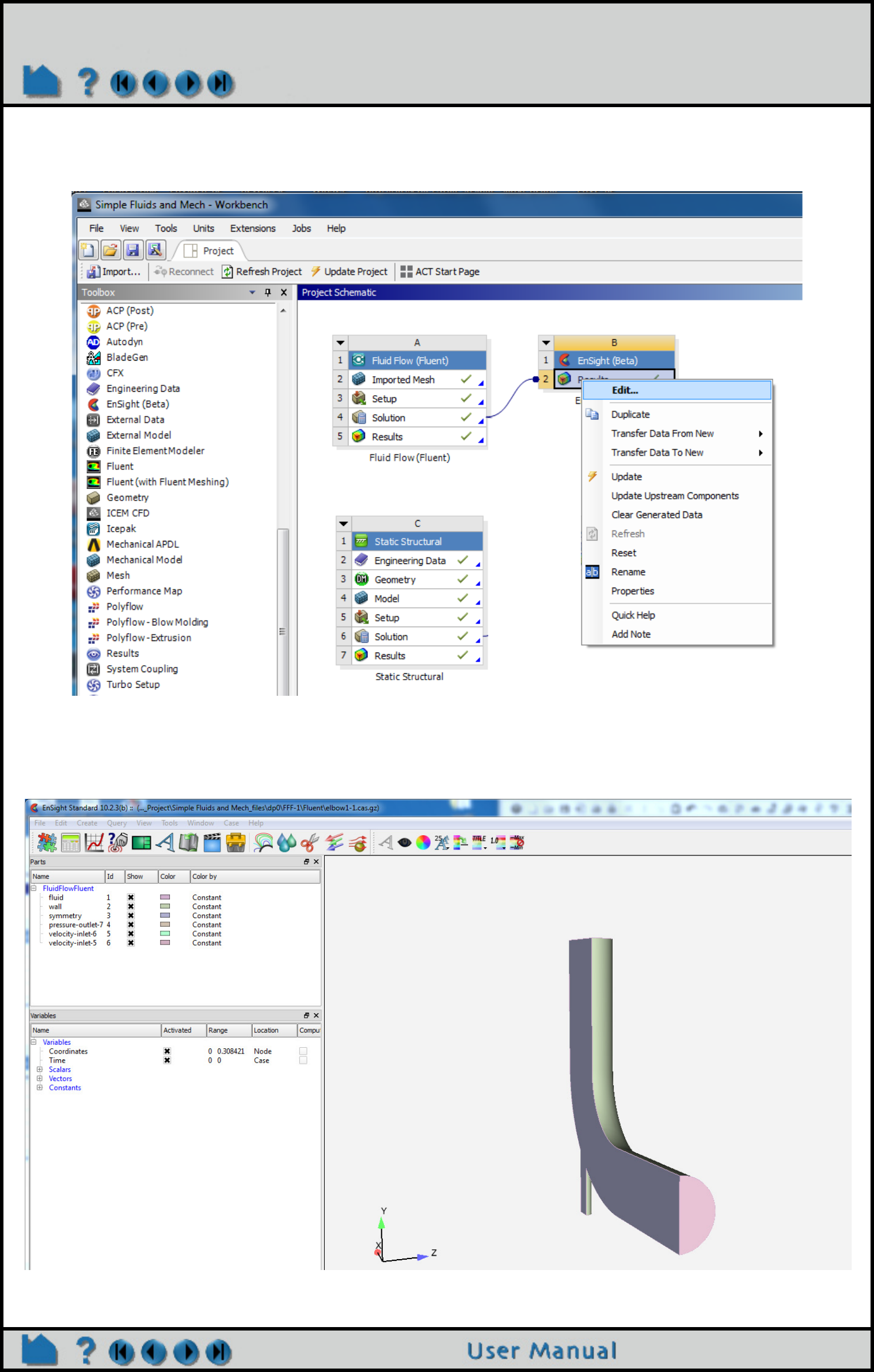
Task: Toggle the Show checkbox for the symmetry part
Action: click(131, 916)
